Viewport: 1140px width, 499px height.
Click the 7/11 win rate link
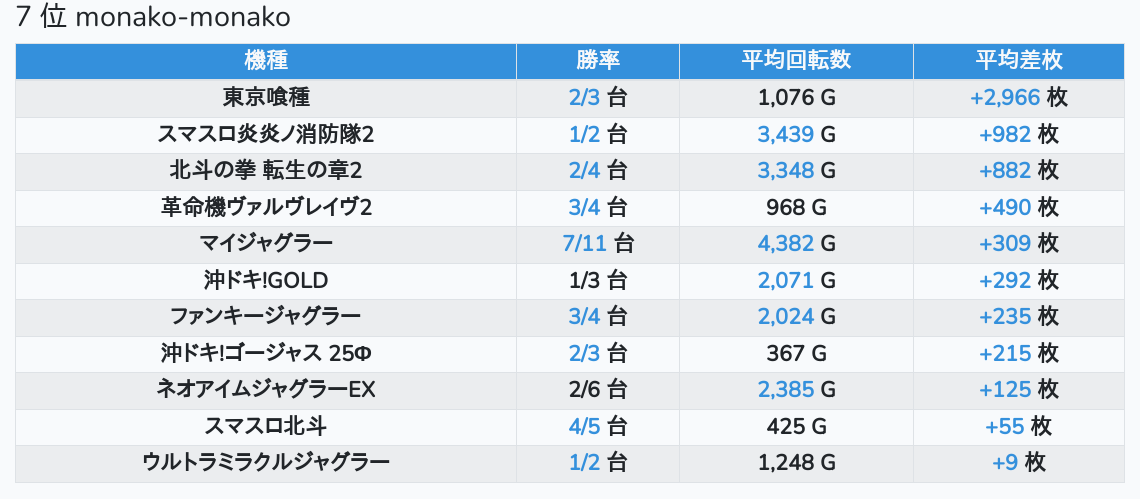[584, 244]
